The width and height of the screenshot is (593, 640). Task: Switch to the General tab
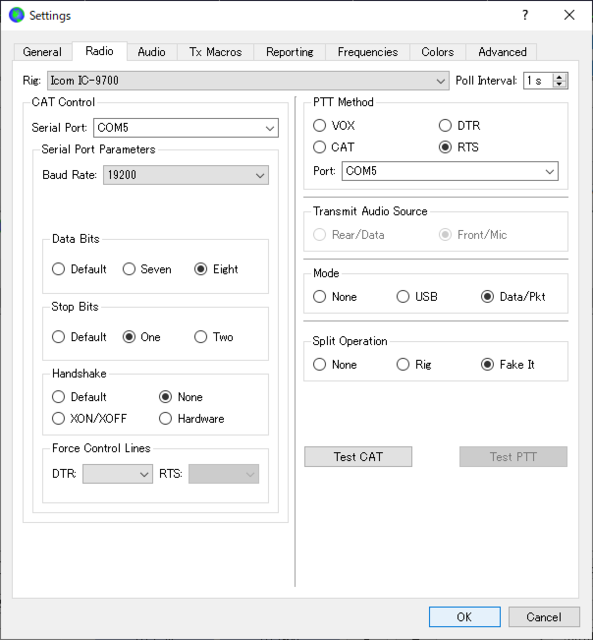tap(42, 52)
